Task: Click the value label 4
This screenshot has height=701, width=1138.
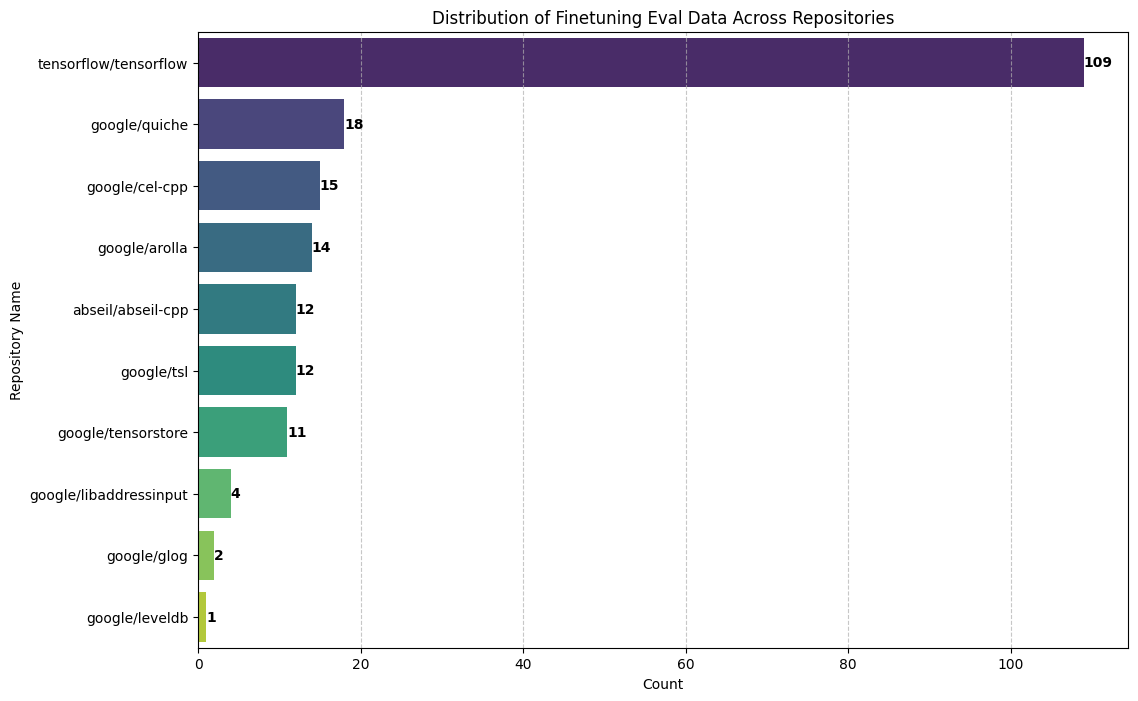Action: pyautogui.click(x=236, y=493)
